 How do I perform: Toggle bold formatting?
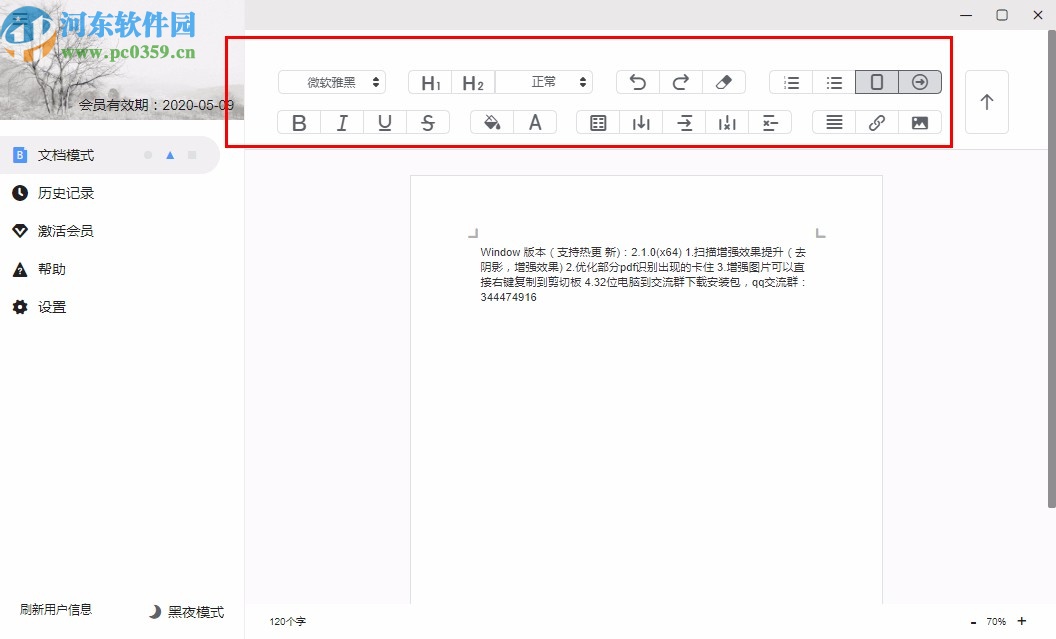tap(299, 123)
